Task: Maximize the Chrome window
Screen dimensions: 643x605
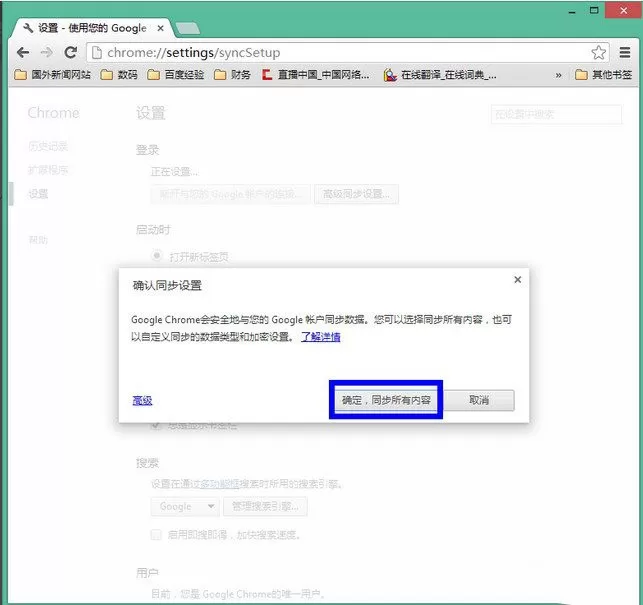Action: pos(594,10)
